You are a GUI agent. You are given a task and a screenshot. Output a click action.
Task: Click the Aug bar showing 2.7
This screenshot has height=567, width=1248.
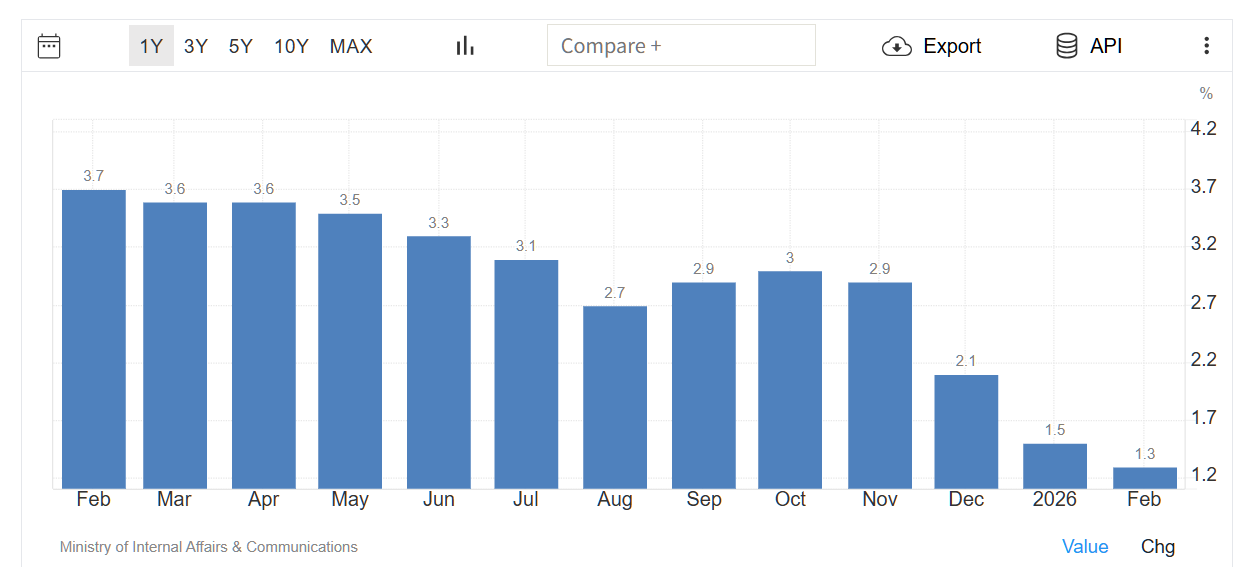[615, 397]
